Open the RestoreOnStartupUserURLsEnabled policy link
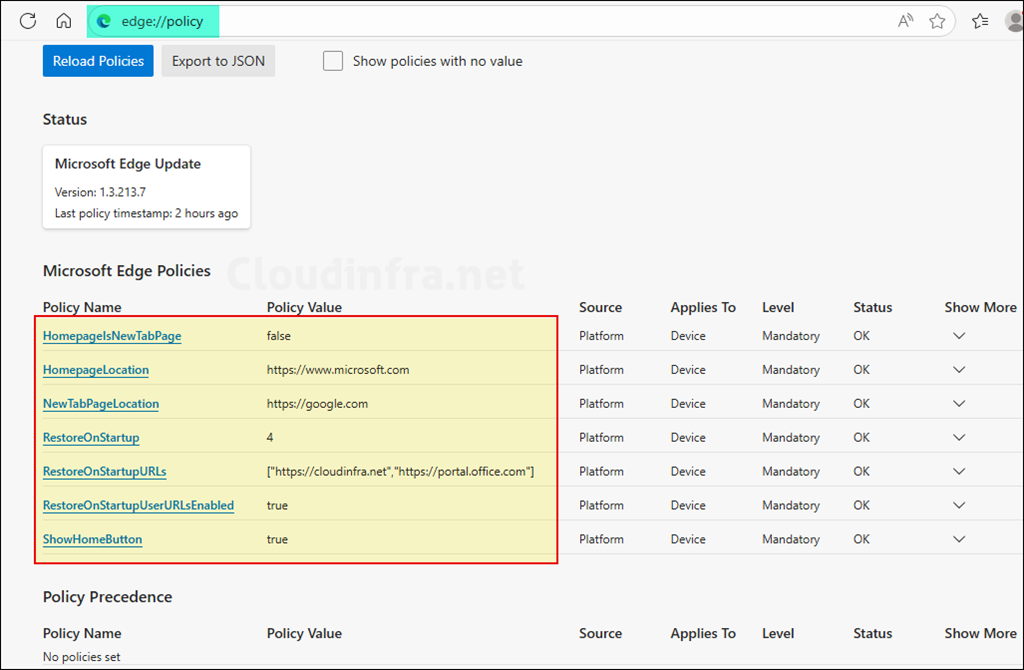Viewport: 1024px width, 670px height. [x=138, y=505]
